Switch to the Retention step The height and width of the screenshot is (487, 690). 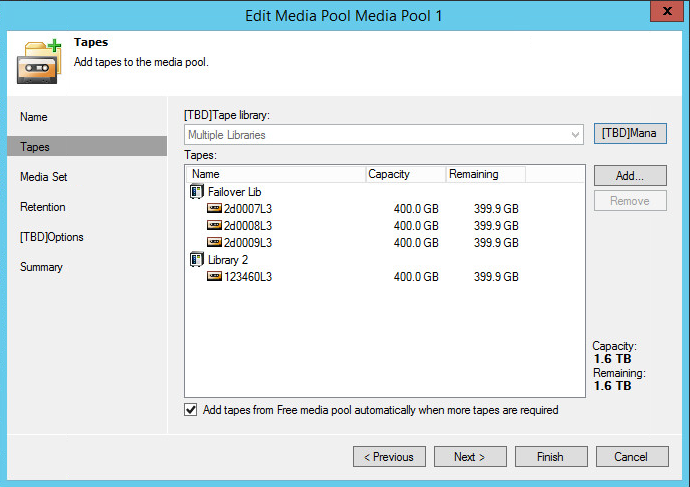pyautogui.click(x=43, y=207)
